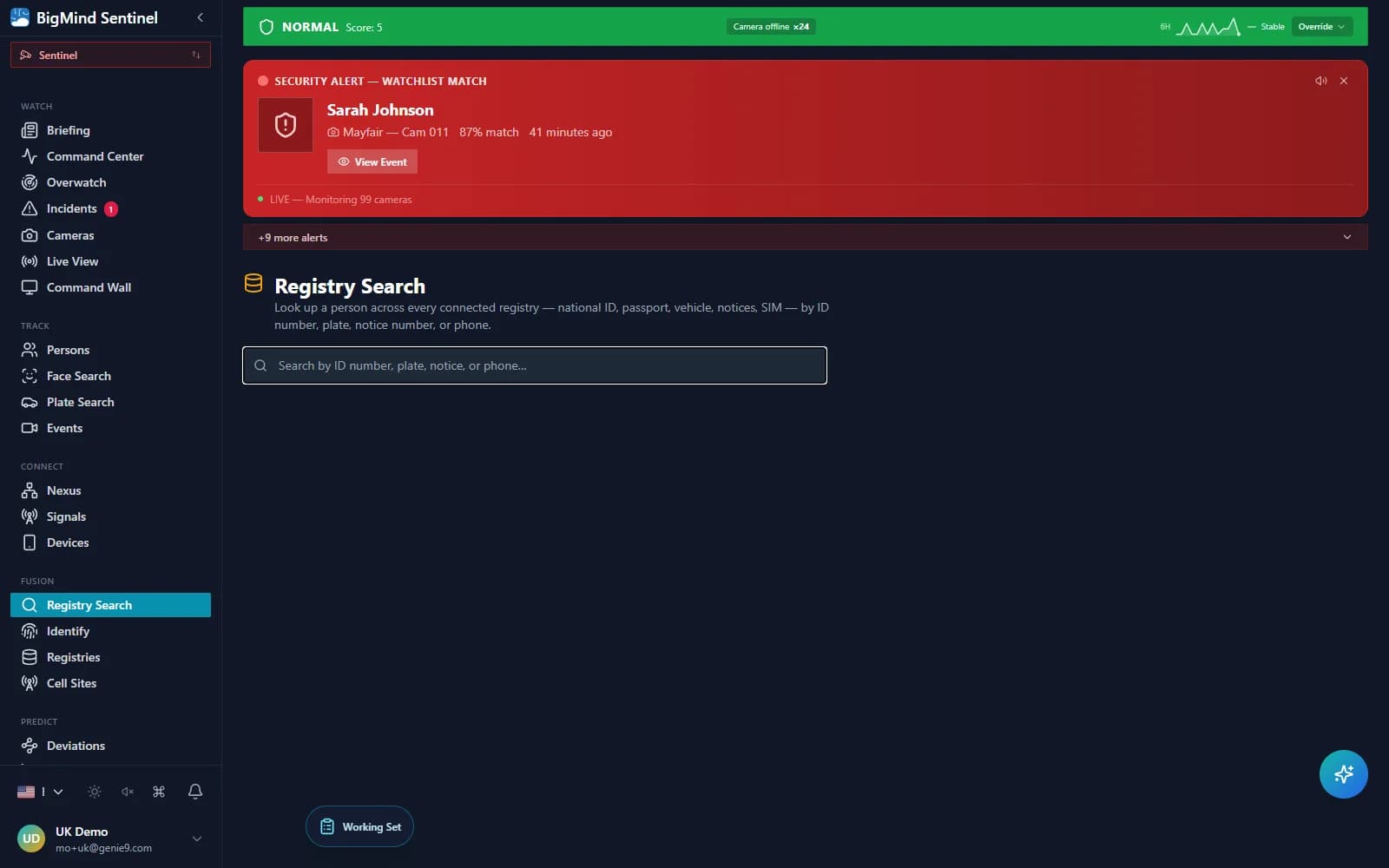Click the Nexus network icon
The width and height of the screenshot is (1389, 868).
tap(30, 490)
